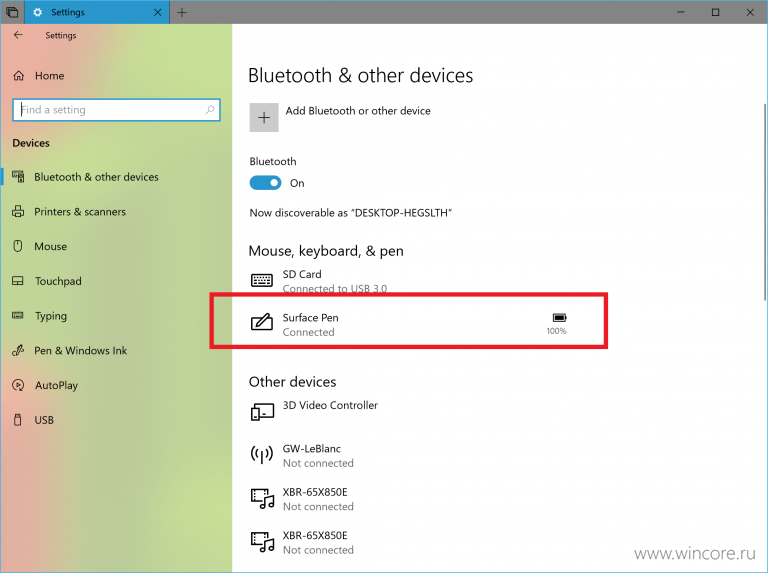The image size is (768, 573).
Task: Click the search magnifier icon
Action: click(210, 110)
